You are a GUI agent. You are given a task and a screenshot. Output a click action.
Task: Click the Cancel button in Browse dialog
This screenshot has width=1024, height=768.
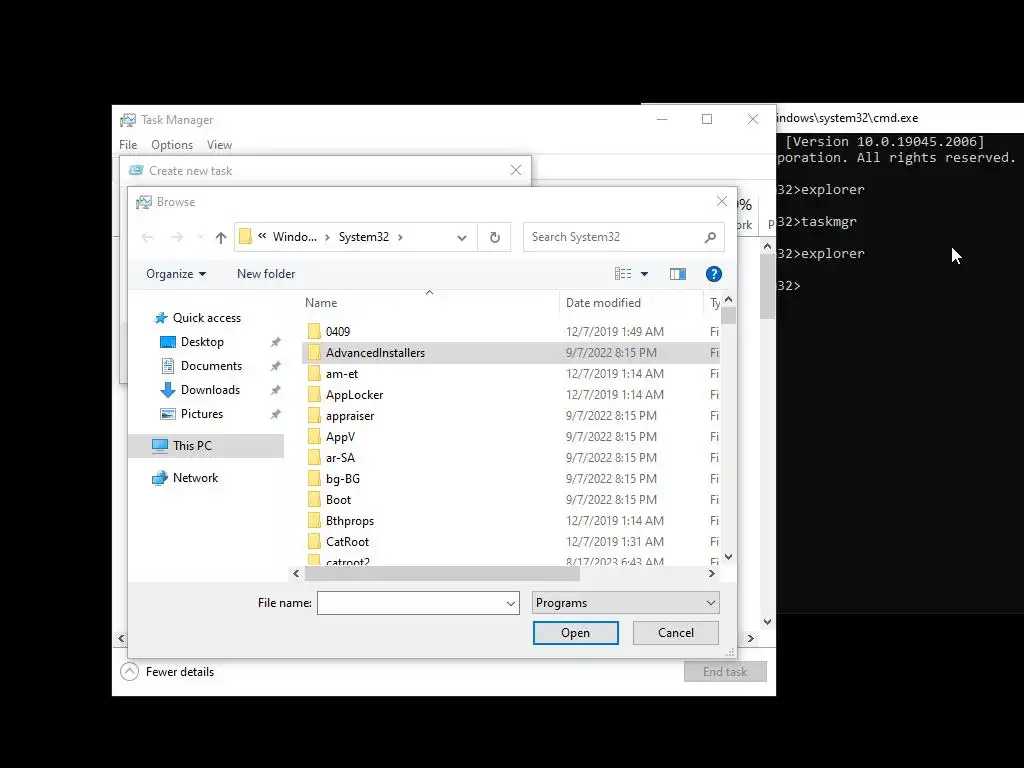(x=676, y=633)
